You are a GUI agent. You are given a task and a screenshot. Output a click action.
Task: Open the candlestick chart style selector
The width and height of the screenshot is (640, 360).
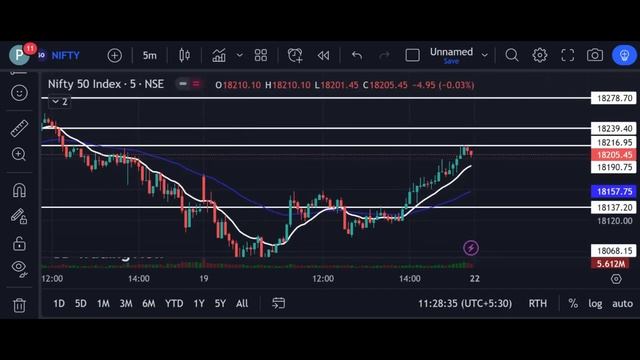point(184,56)
